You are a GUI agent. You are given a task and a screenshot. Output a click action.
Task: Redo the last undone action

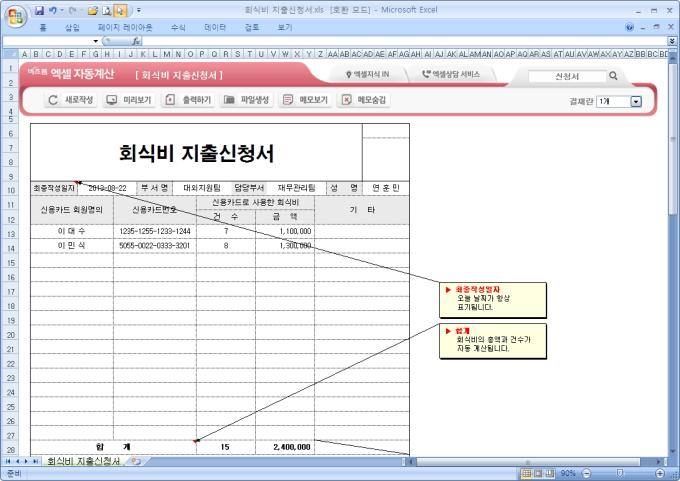(72, 10)
